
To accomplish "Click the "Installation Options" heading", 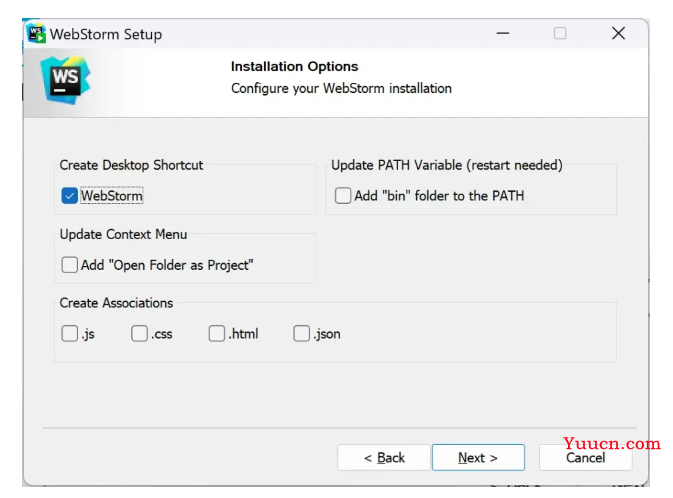I will point(294,67).
